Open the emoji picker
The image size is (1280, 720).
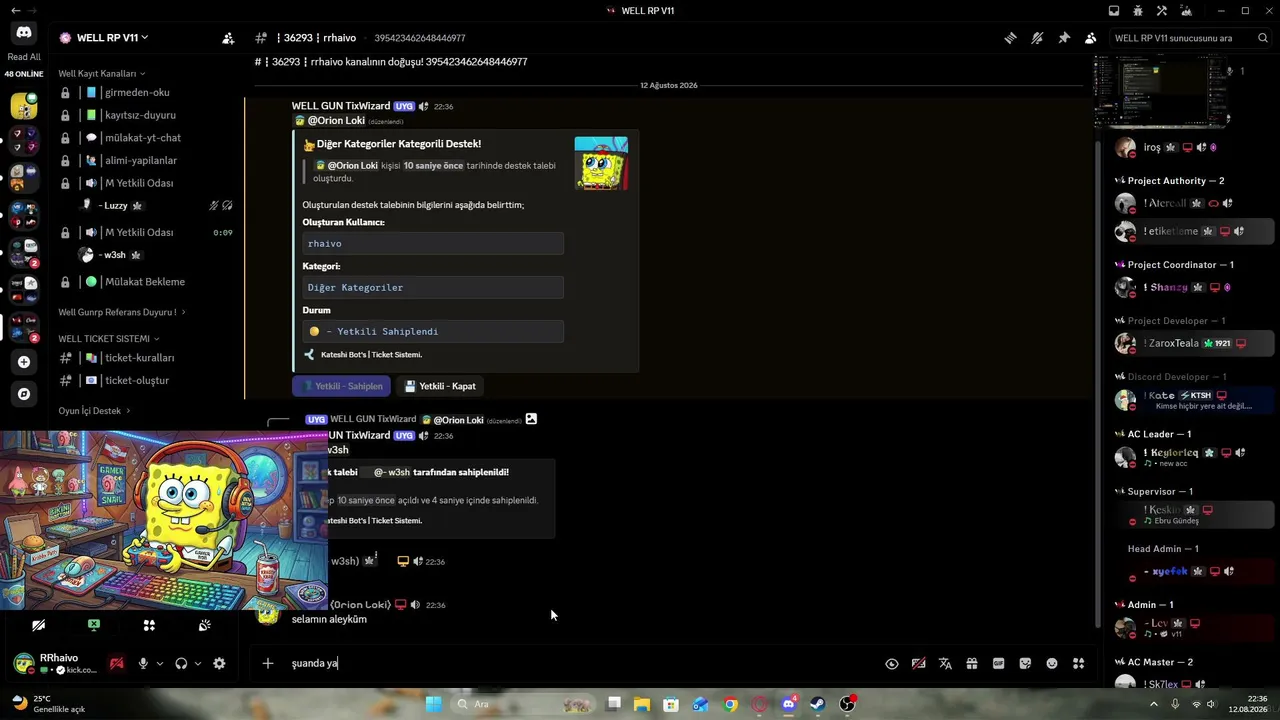click(1052, 663)
